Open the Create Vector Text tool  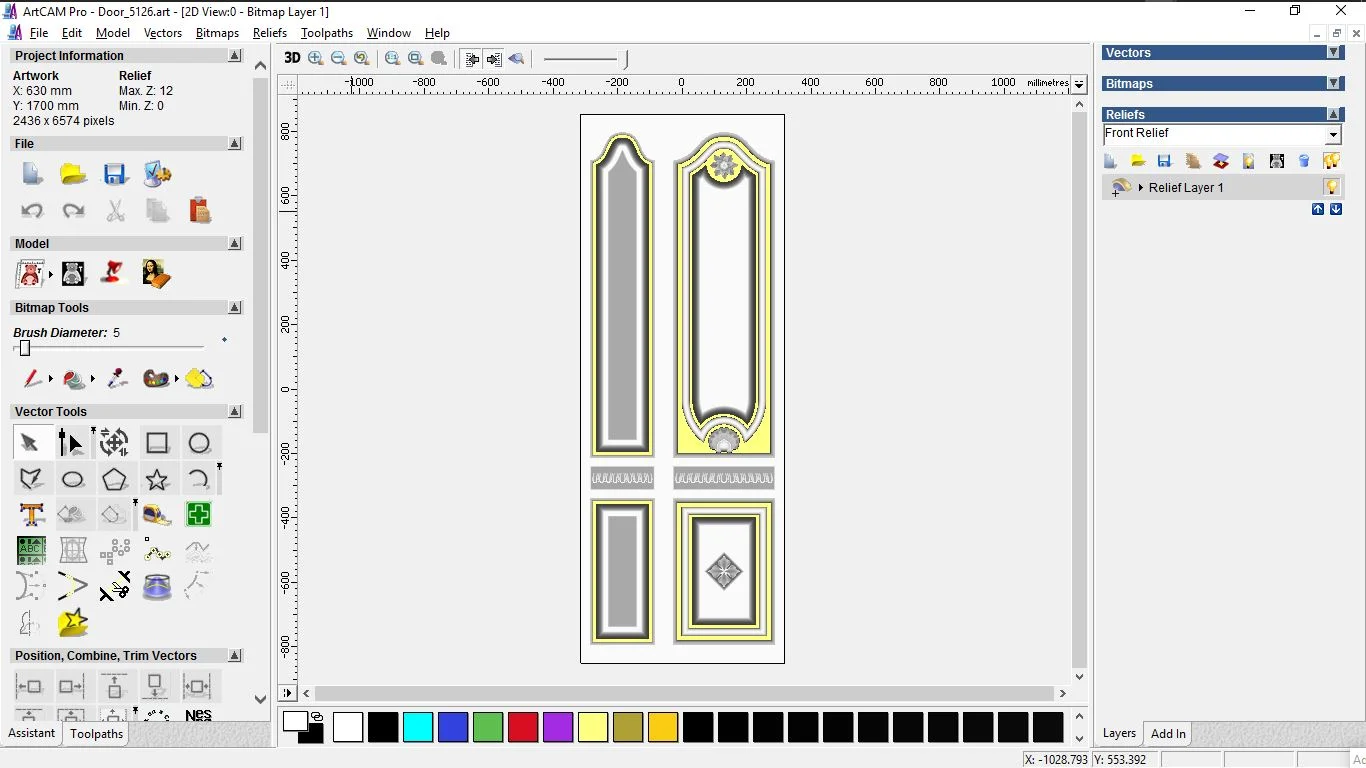(31, 514)
